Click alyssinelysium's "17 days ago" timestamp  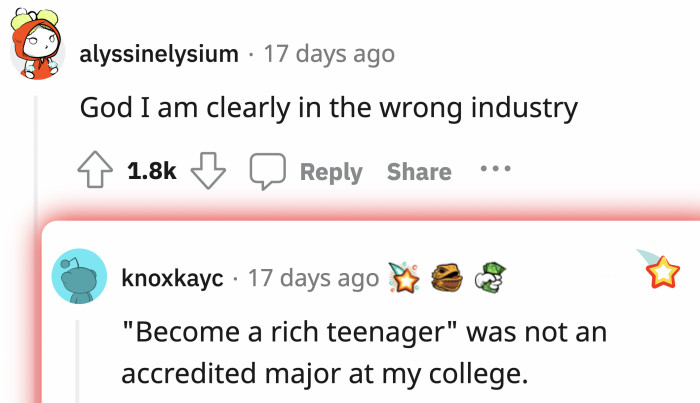click(328, 53)
